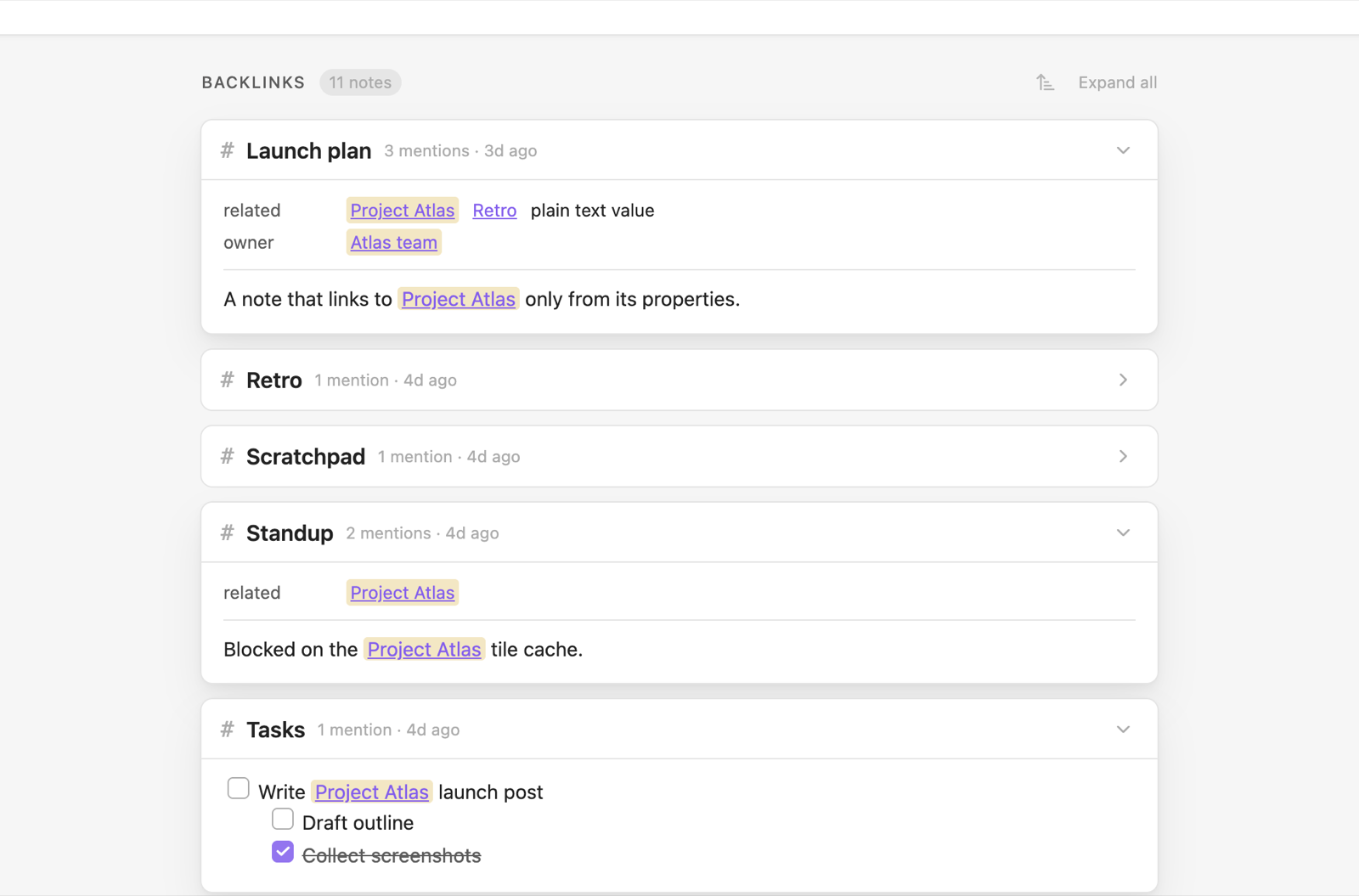
Task: Click the hash icon beside Scratchpad
Action: (227, 456)
